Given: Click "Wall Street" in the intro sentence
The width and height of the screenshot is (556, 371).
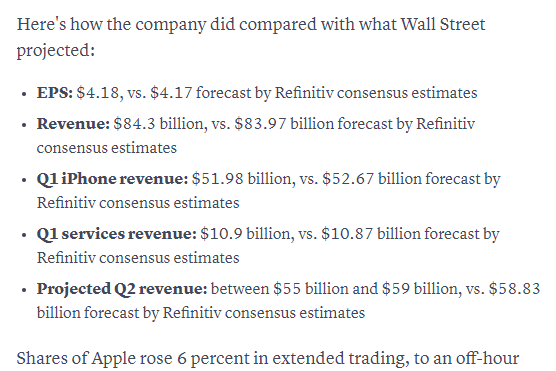Looking at the screenshot, I should pos(443,24).
